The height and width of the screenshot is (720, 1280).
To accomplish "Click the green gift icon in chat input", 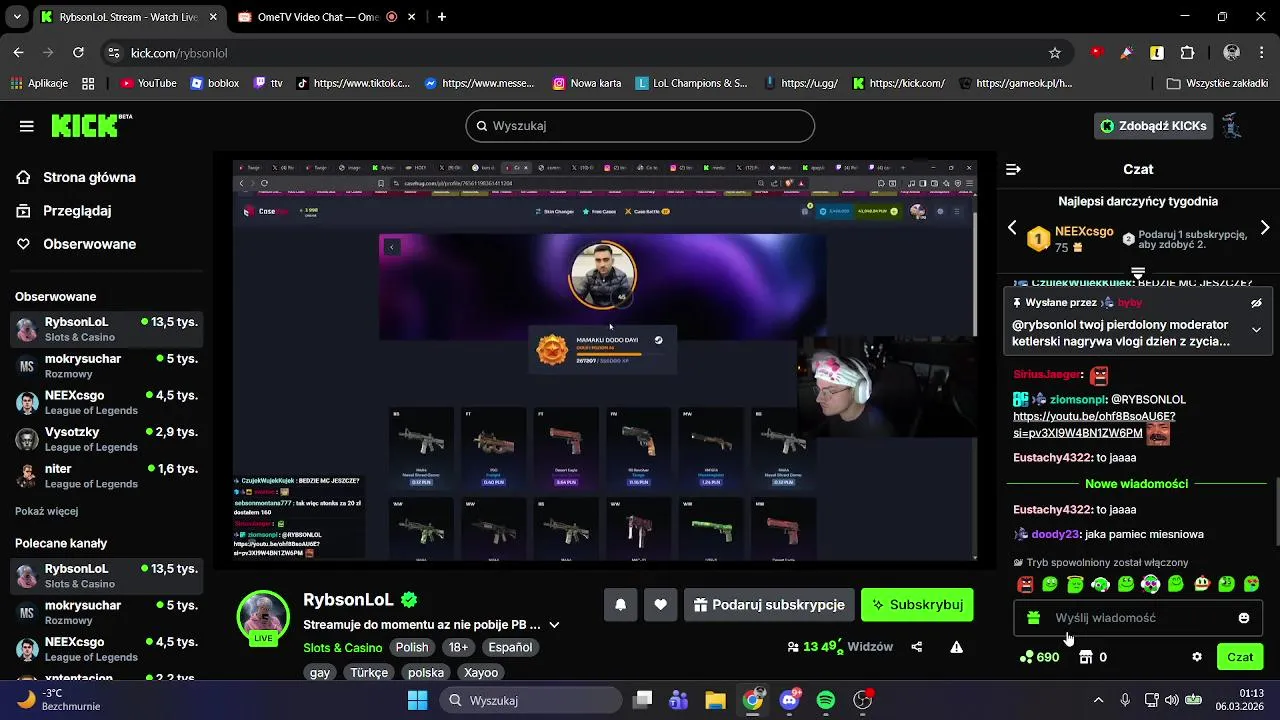I will tap(1034, 618).
